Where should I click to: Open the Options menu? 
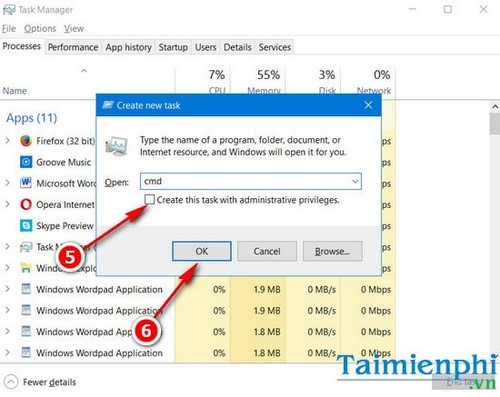point(40,29)
